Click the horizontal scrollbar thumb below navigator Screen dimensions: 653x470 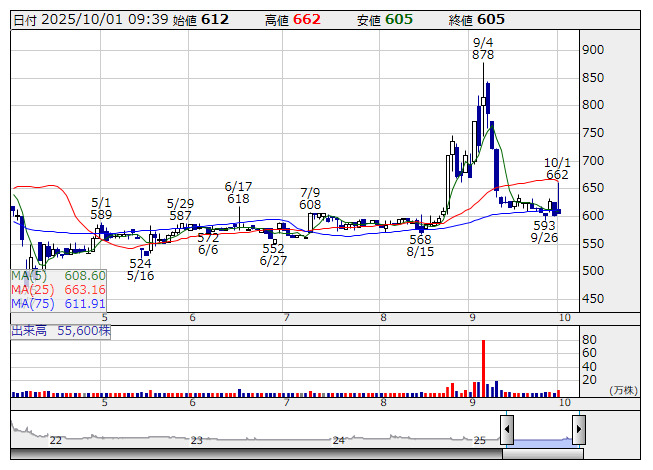(x=542, y=455)
